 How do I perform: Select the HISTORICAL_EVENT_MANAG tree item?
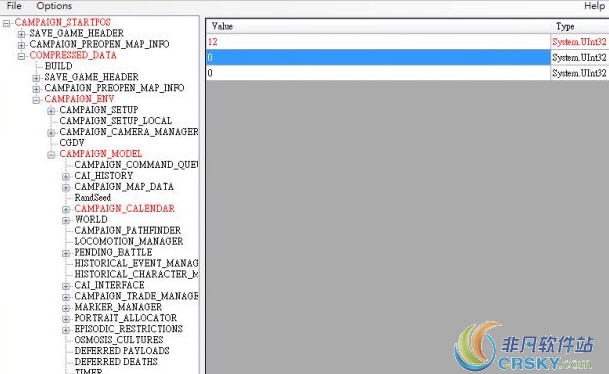click(136, 263)
